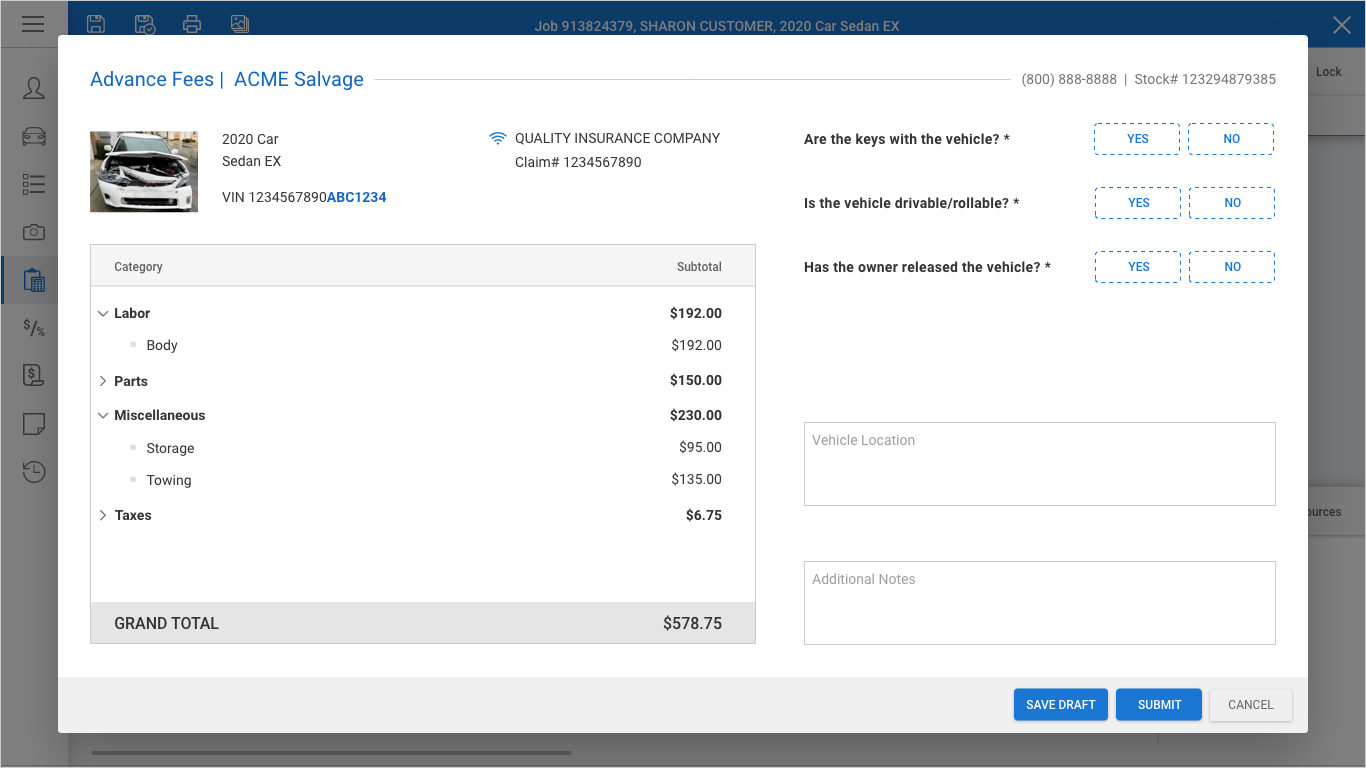1366x768 pixels.
Task: Select NO for vehicle drivable/rollable
Action: [1232, 203]
